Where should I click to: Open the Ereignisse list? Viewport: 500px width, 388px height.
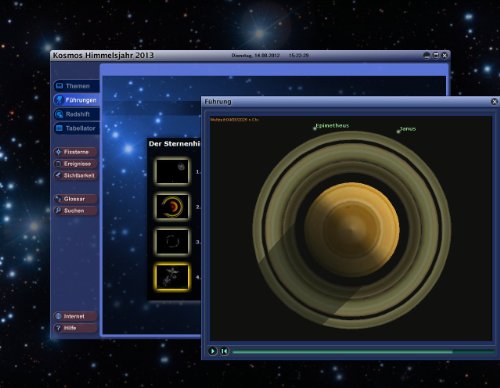click(75, 164)
